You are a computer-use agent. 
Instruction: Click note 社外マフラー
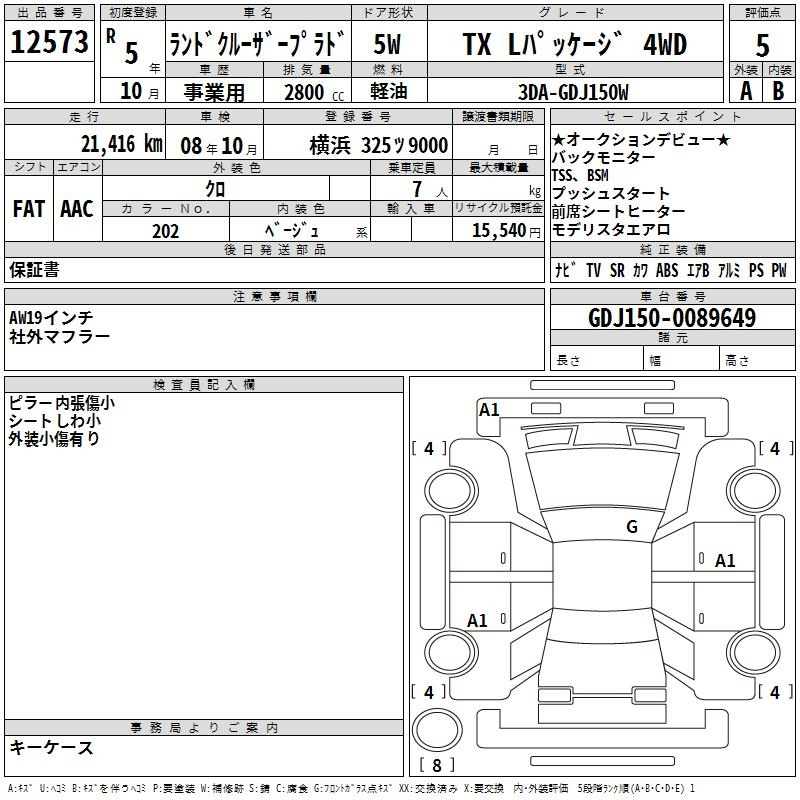(x=59, y=336)
